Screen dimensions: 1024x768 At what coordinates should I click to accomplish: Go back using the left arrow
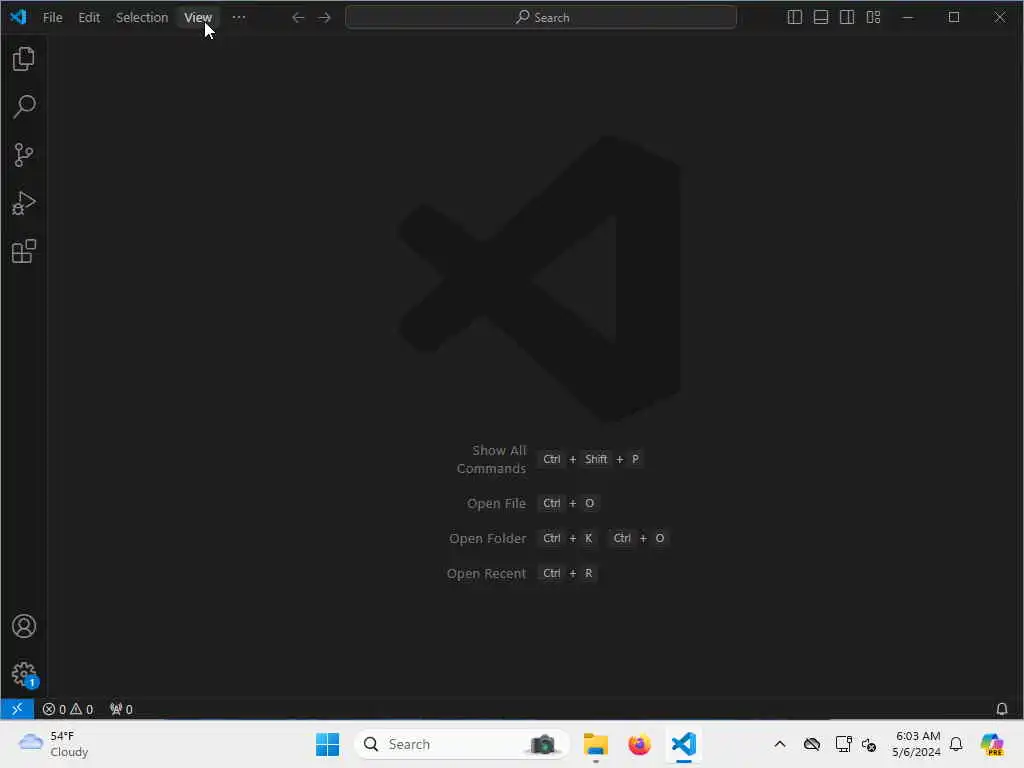coord(298,18)
